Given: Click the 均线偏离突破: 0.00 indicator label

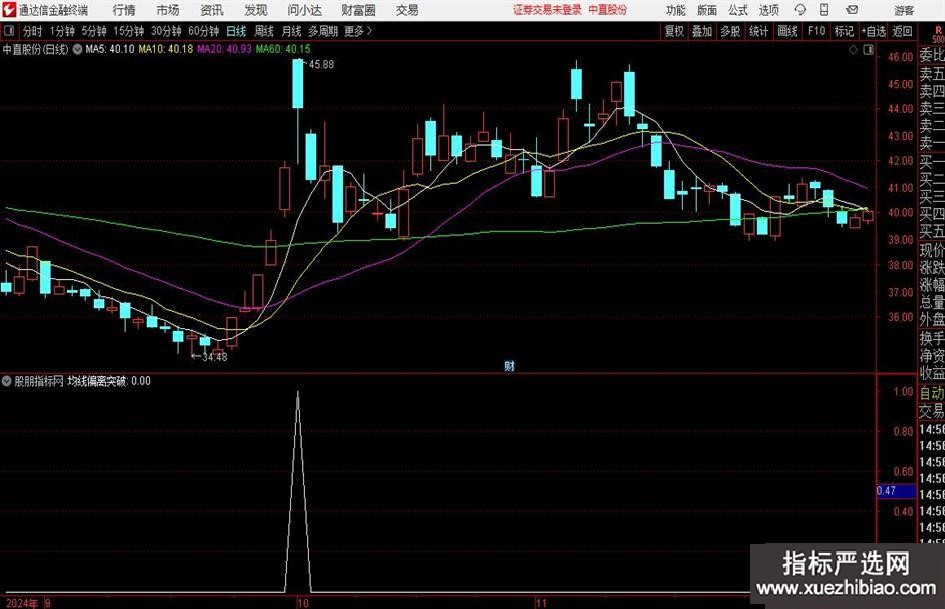Looking at the screenshot, I should 108,381.
